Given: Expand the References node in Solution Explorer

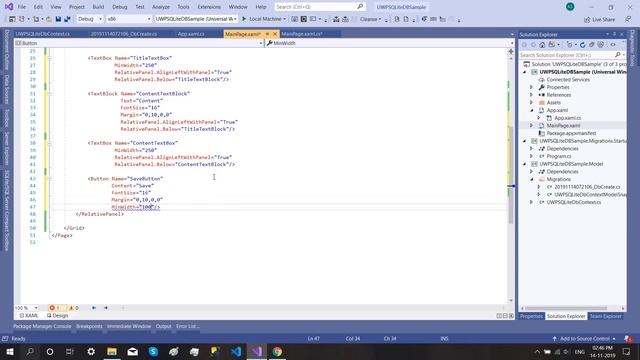Looking at the screenshot, I should 531,95.
